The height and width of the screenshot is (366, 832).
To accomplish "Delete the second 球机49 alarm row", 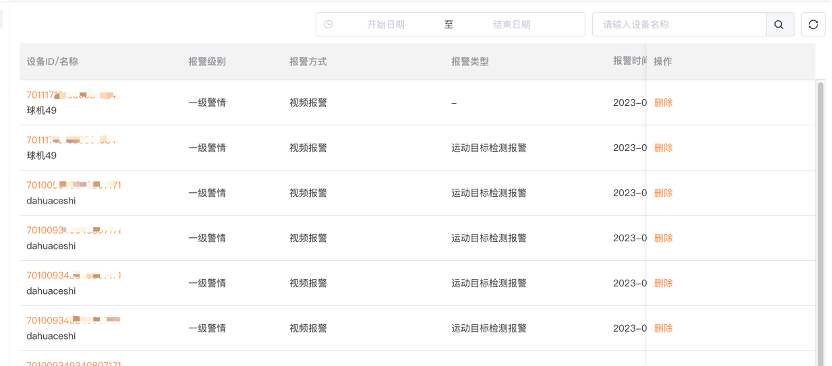I will point(663,148).
